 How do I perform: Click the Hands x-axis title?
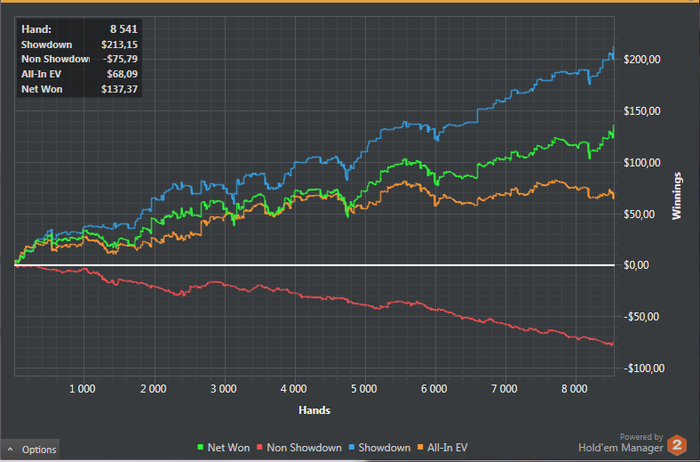pos(314,410)
